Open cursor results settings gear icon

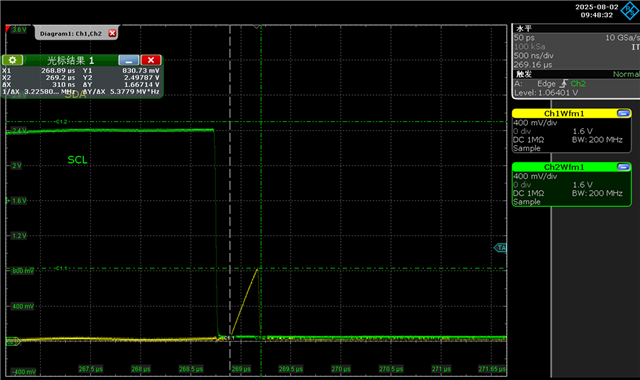[12, 60]
